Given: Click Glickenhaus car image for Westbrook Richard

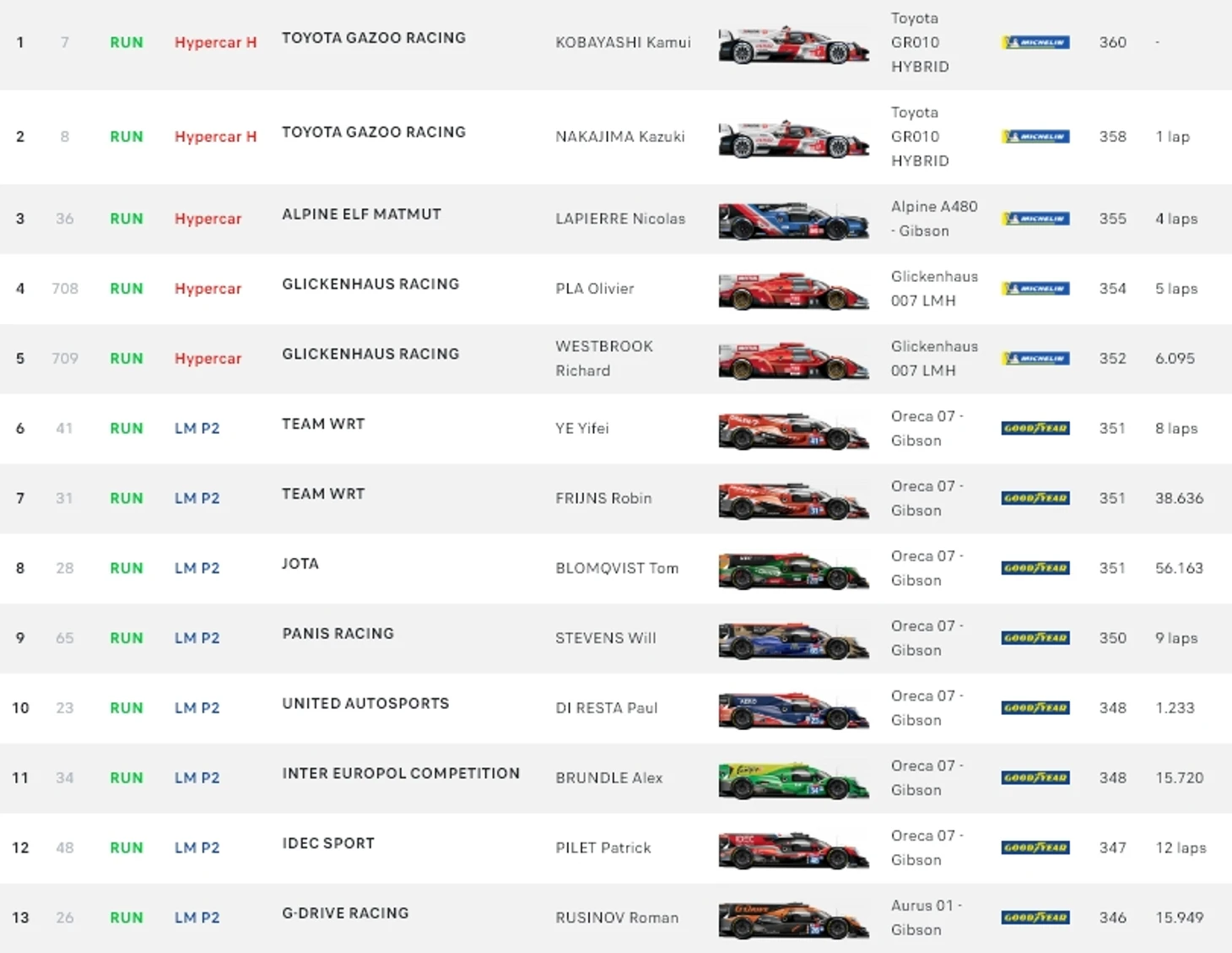Looking at the screenshot, I should [x=793, y=361].
